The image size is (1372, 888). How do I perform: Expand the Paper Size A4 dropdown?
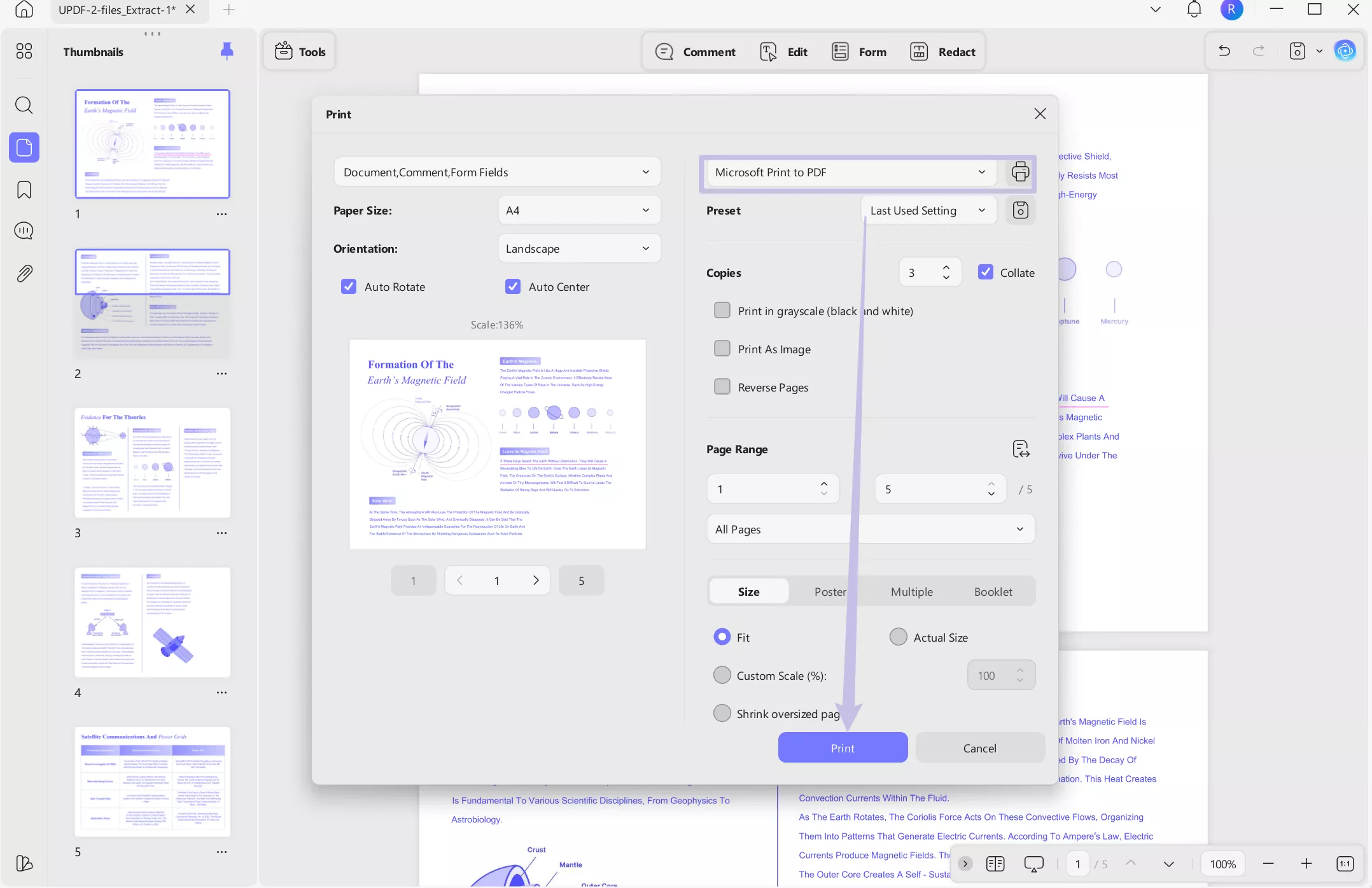point(578,210)
